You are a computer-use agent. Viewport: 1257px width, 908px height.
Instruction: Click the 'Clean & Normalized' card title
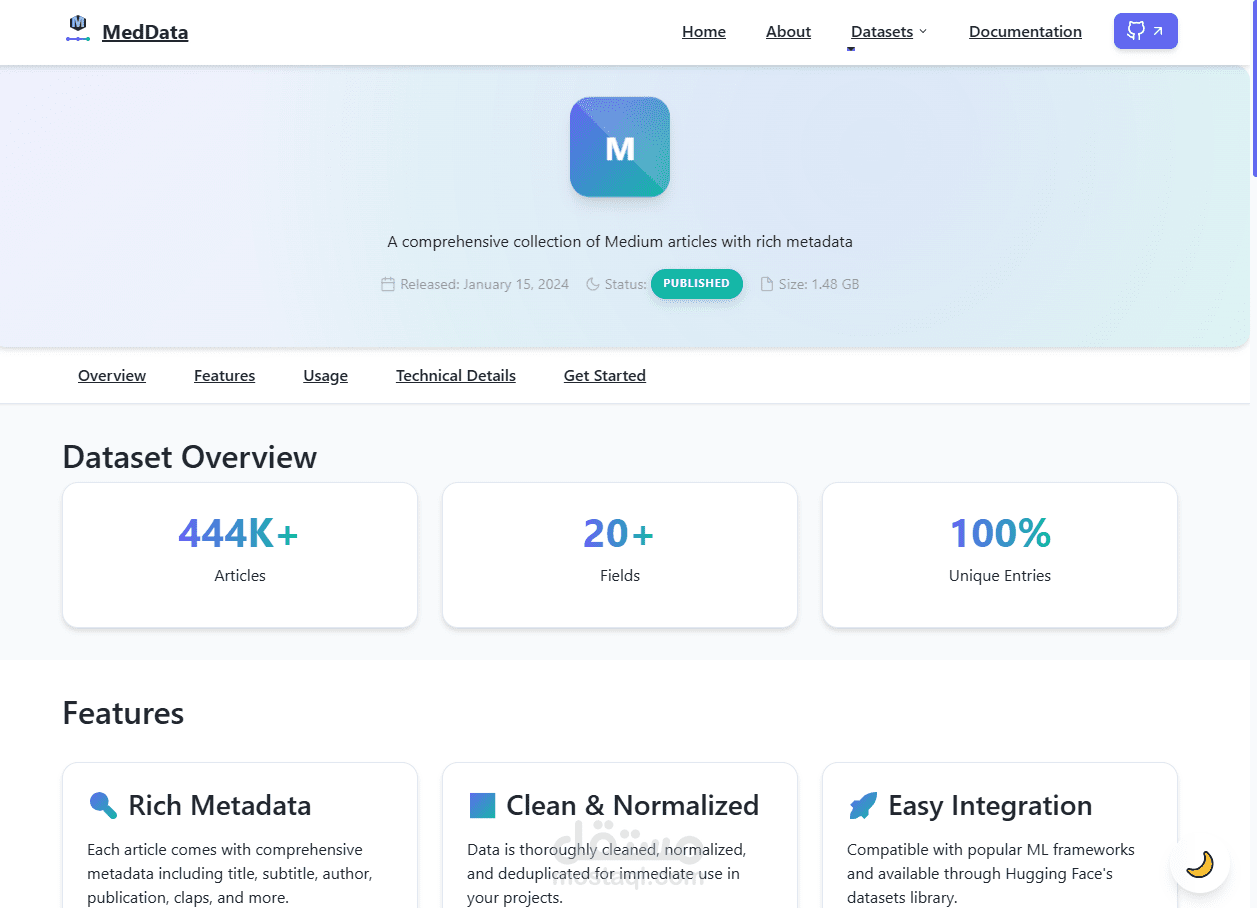point(633,805)
